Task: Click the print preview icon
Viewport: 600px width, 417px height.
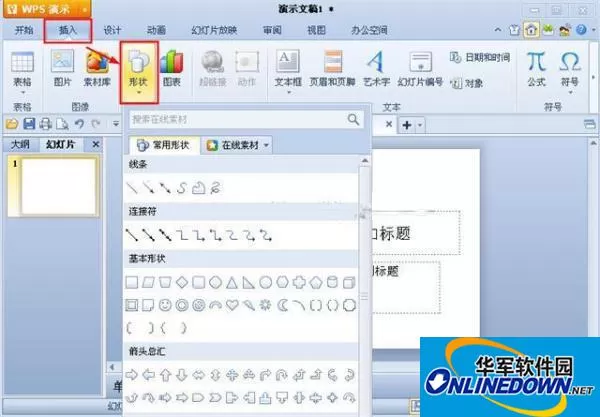Action: pyautogui.click(x=62, y=124)
